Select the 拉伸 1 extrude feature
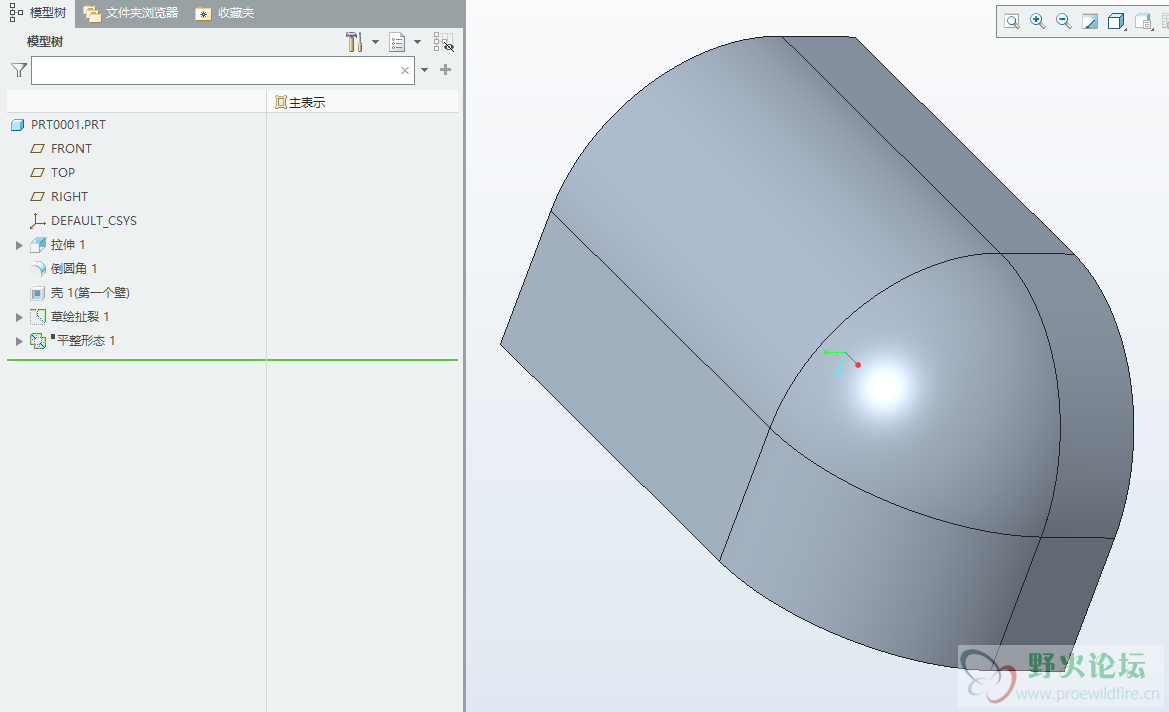This screenshot has height=712, width=1169. pyautogui.click(x=68, y=245)
